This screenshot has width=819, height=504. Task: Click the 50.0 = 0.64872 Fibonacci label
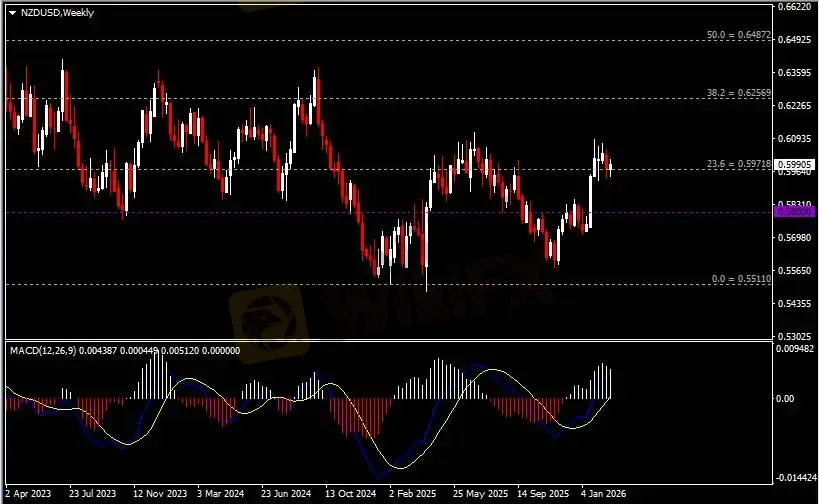739,35
